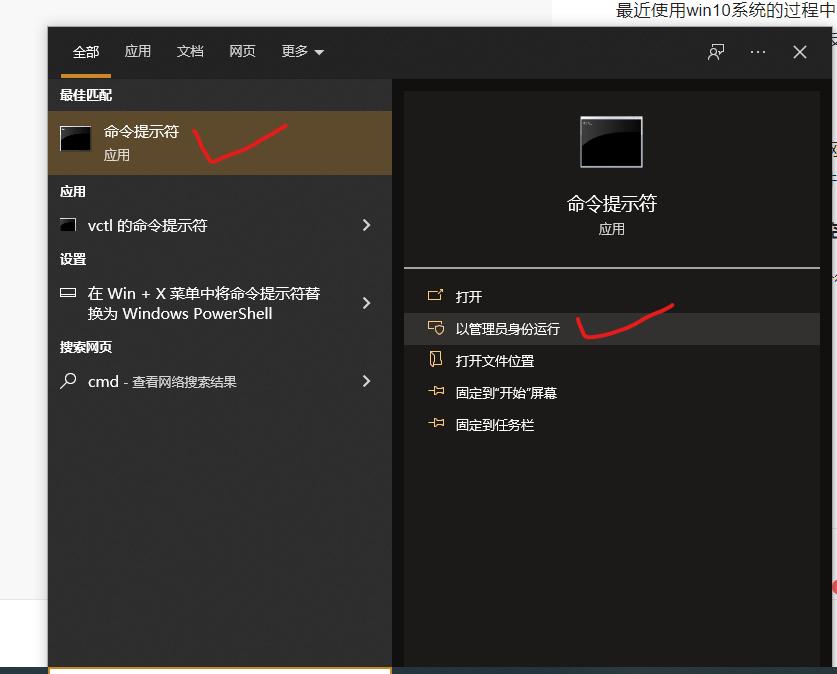Click the pin icon beside 固定到"开始"屏幕
The width and height of the screenshot is (837, 674).
435,392
